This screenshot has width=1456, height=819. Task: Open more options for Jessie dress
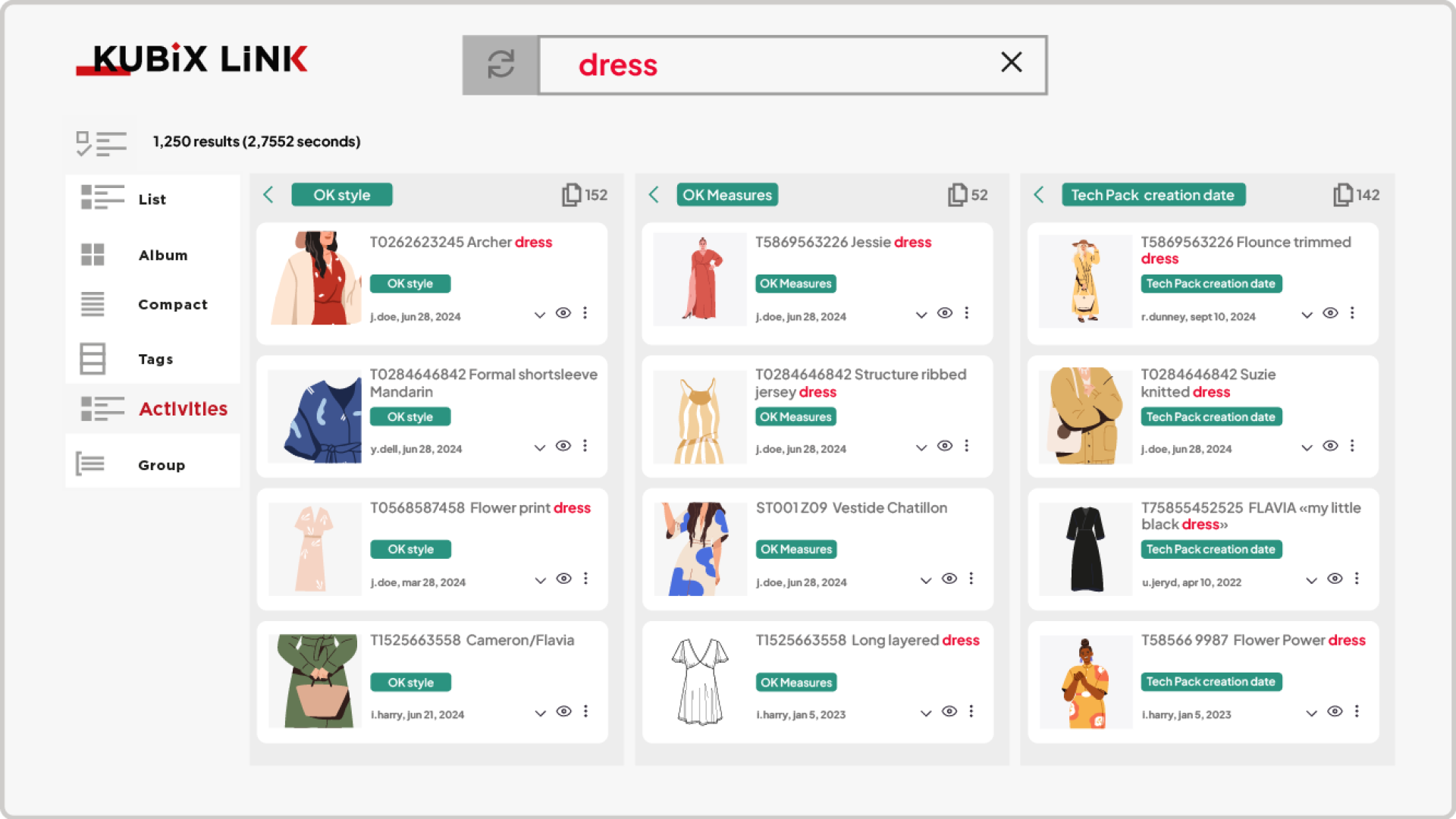[967, 313]
